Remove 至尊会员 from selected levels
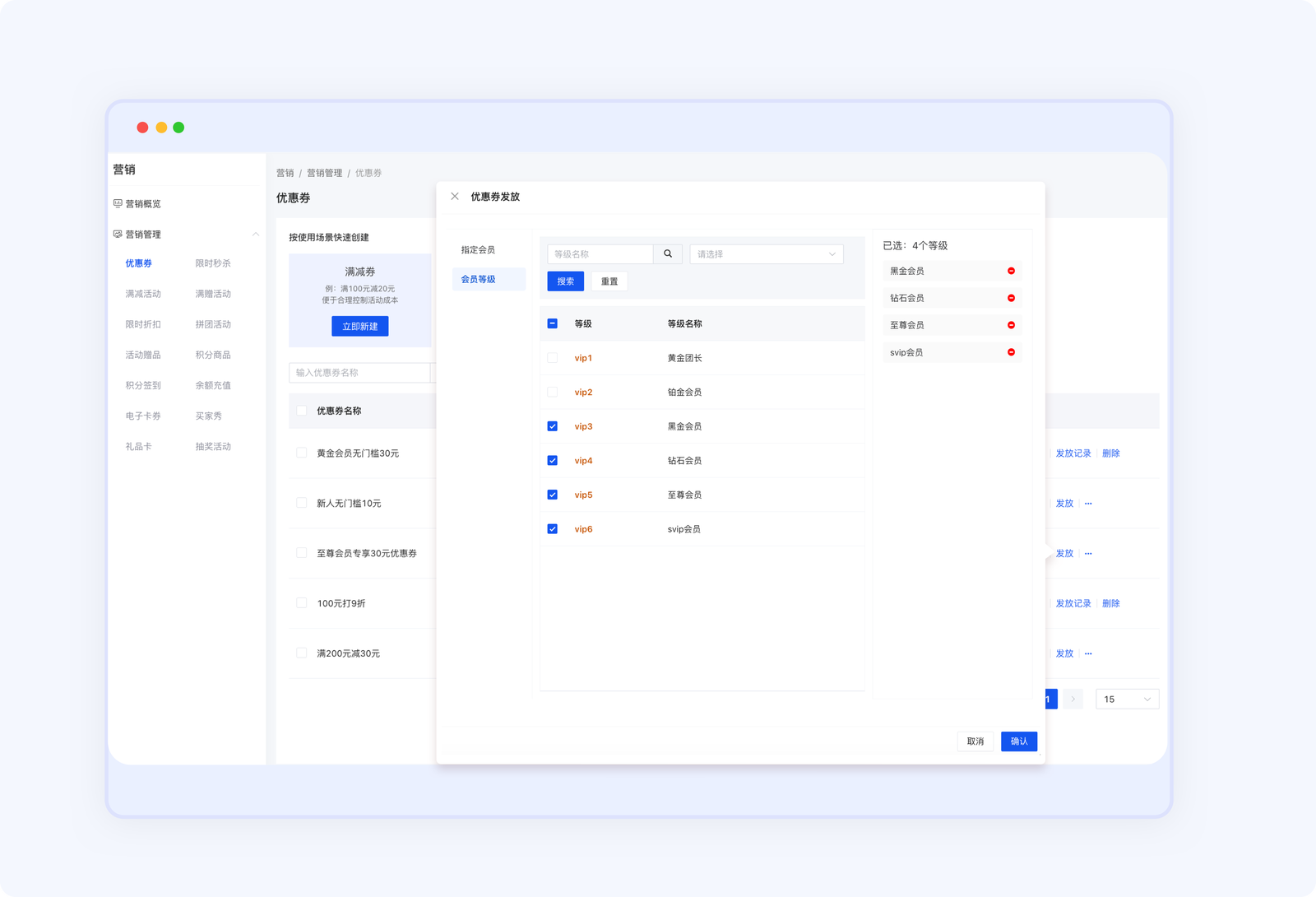 coord(1011,325)
